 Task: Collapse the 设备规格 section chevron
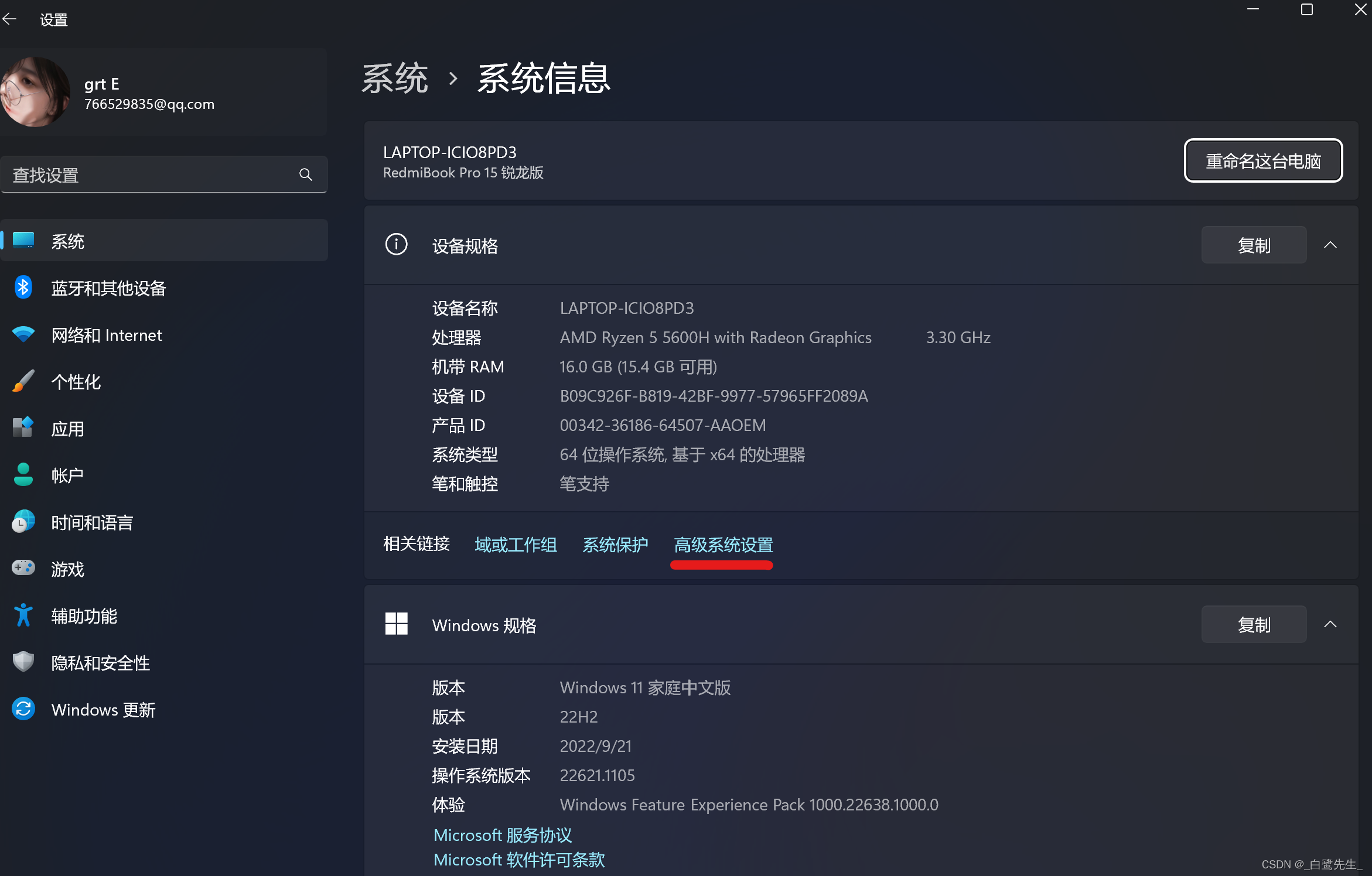pyautogui.click(x=1330, y=245)
